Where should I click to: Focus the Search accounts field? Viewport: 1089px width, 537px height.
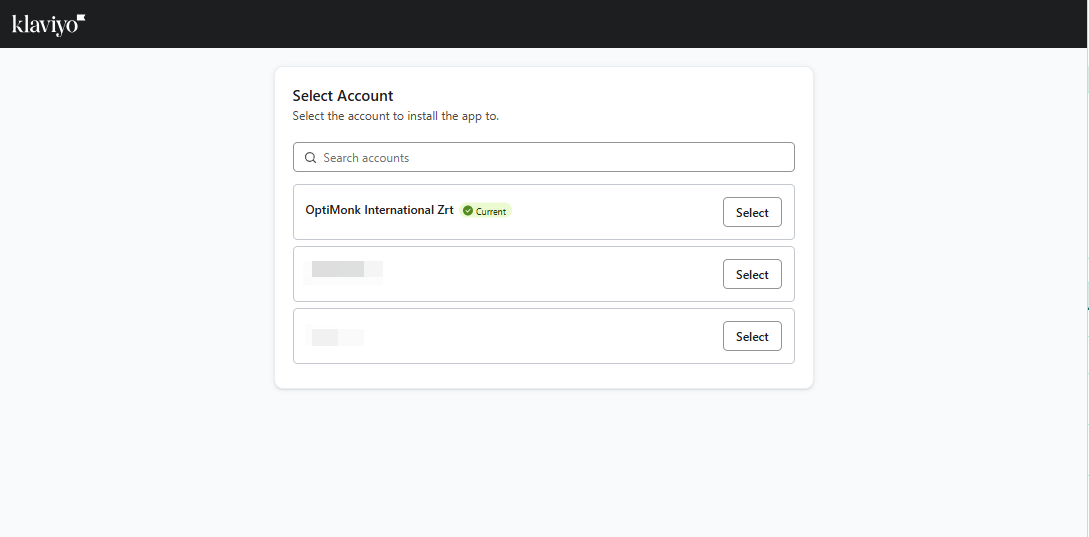(544, 157)
